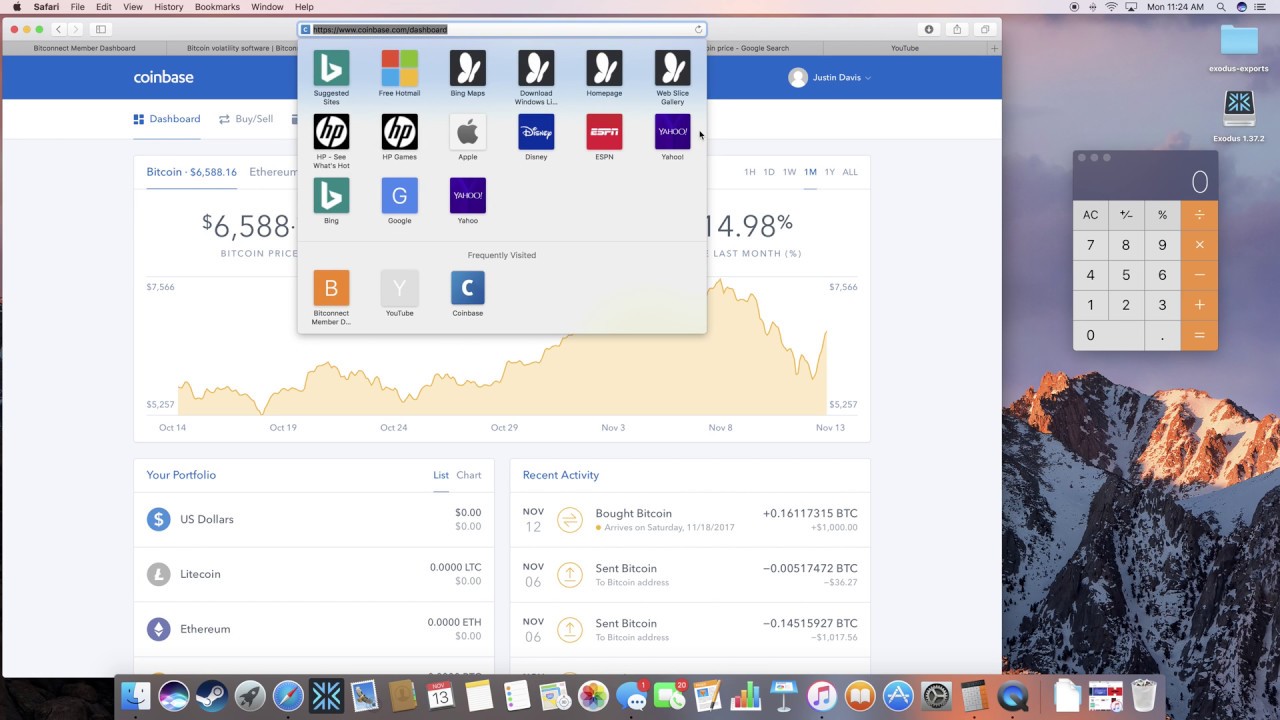Click the Spotlight search icon in menu bar

tap(1220, 7)
